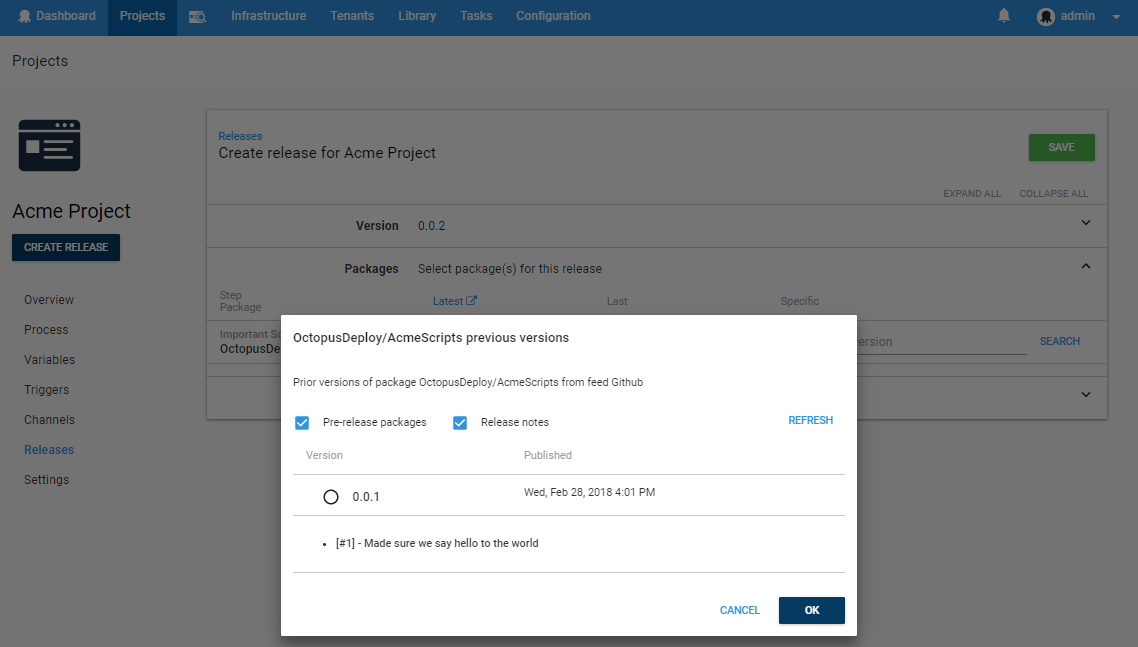Select version 0.0.1 radio button
This screenshot has width=1138, height=647.
click(331, 497)
